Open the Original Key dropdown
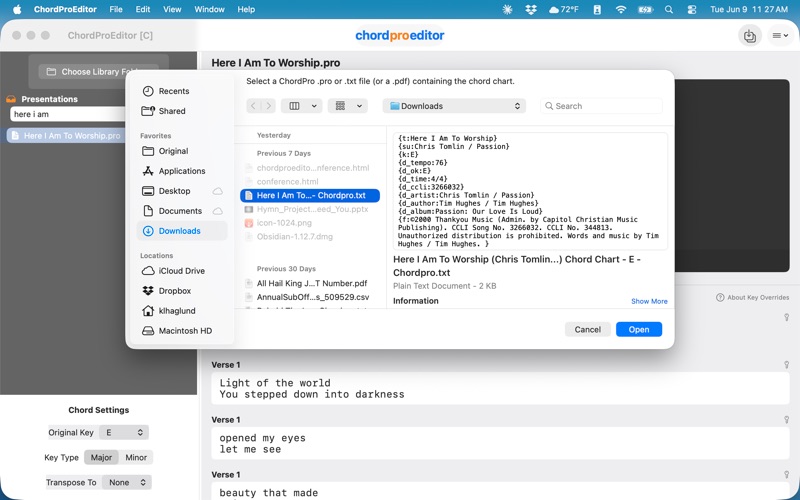Viewport: 800px width, 500px height. [124, 433]
